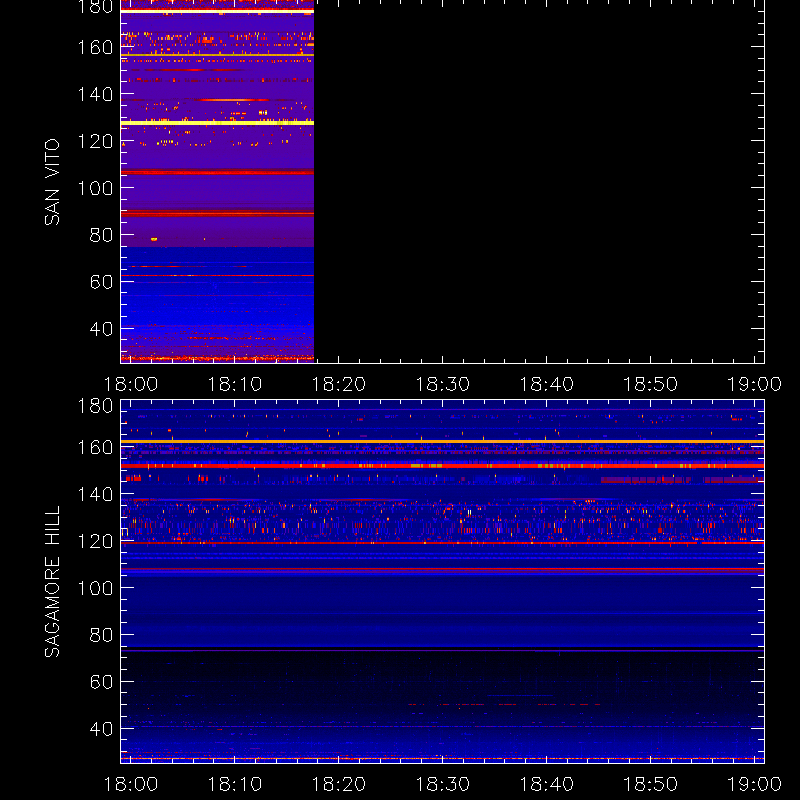Click 18:00 under the San Vito plot
800x800 pixels.
(131, 384)
